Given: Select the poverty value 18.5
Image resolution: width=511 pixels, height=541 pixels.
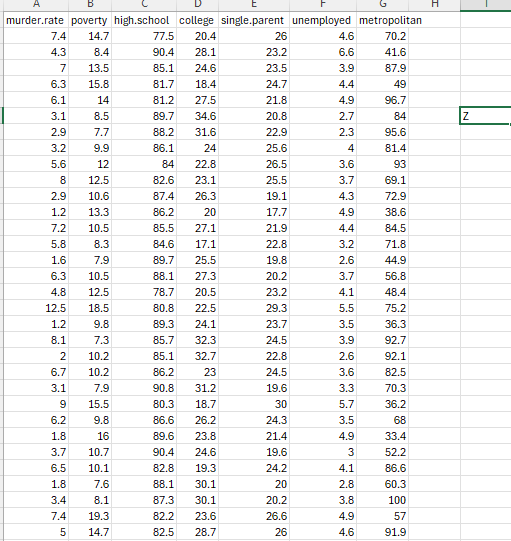Looking at the screenshot, I should (x=90, y=308).
